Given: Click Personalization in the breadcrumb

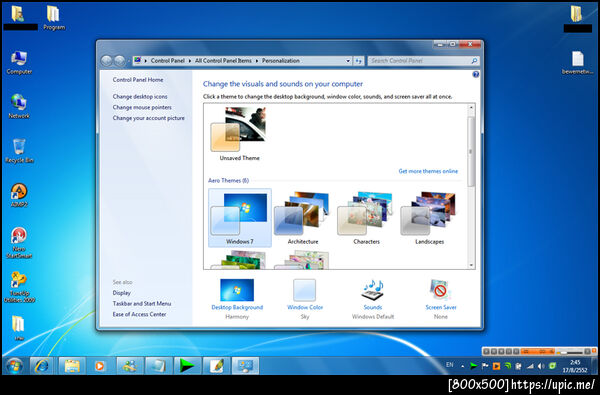Looking at the screenshot, I should 281,61.
